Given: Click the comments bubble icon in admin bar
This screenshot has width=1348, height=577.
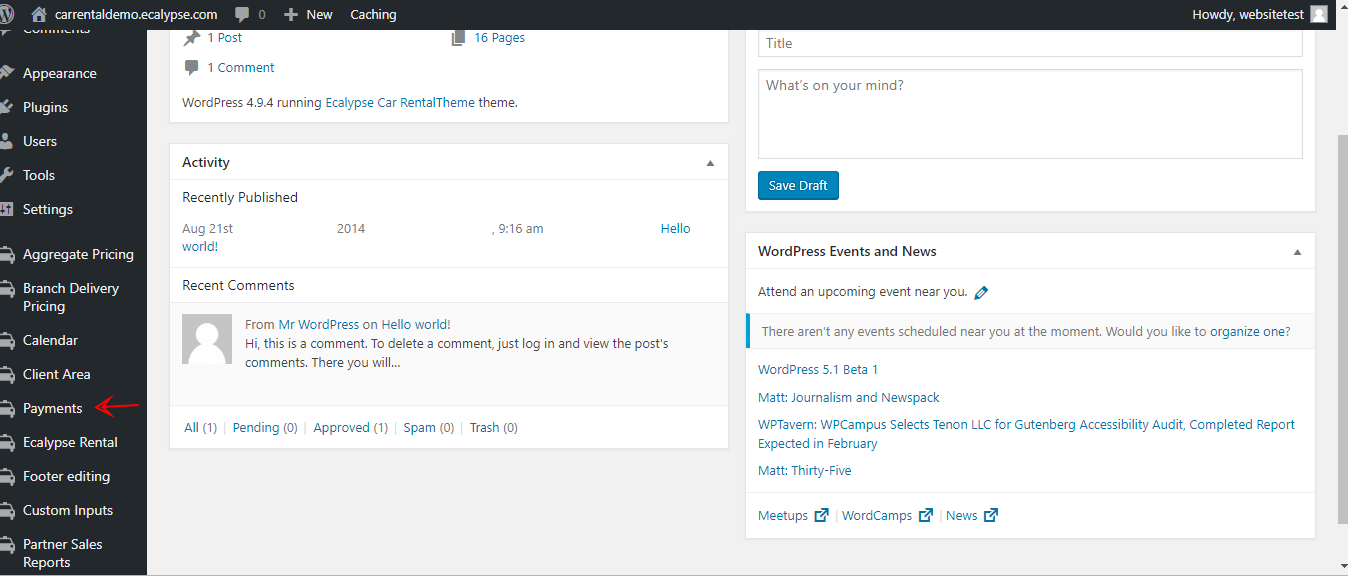Looking at the screenshot, I should point(242,14).
